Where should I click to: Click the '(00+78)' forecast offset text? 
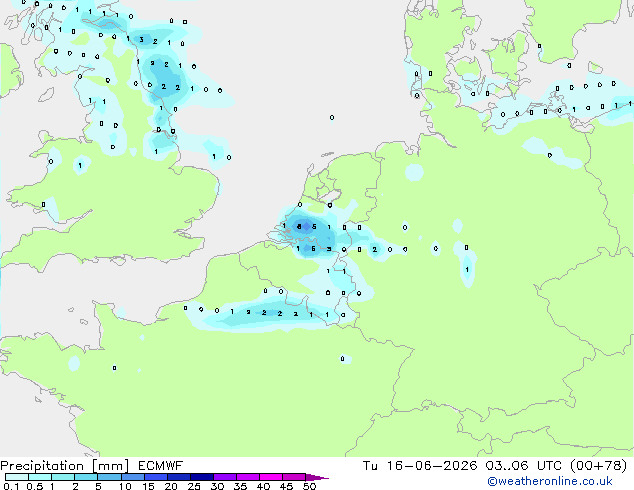pos(598,466)
